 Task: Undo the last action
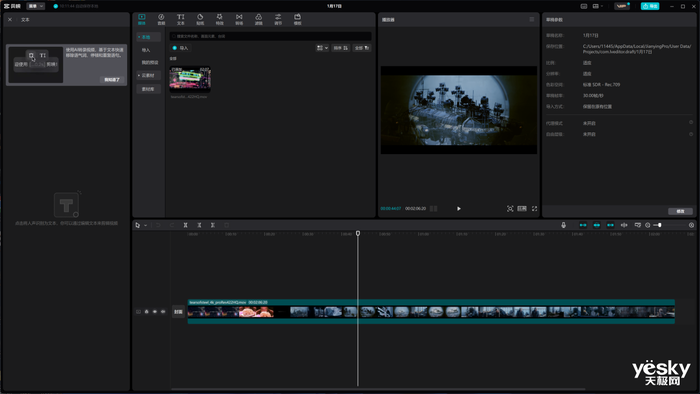point(158,225)
